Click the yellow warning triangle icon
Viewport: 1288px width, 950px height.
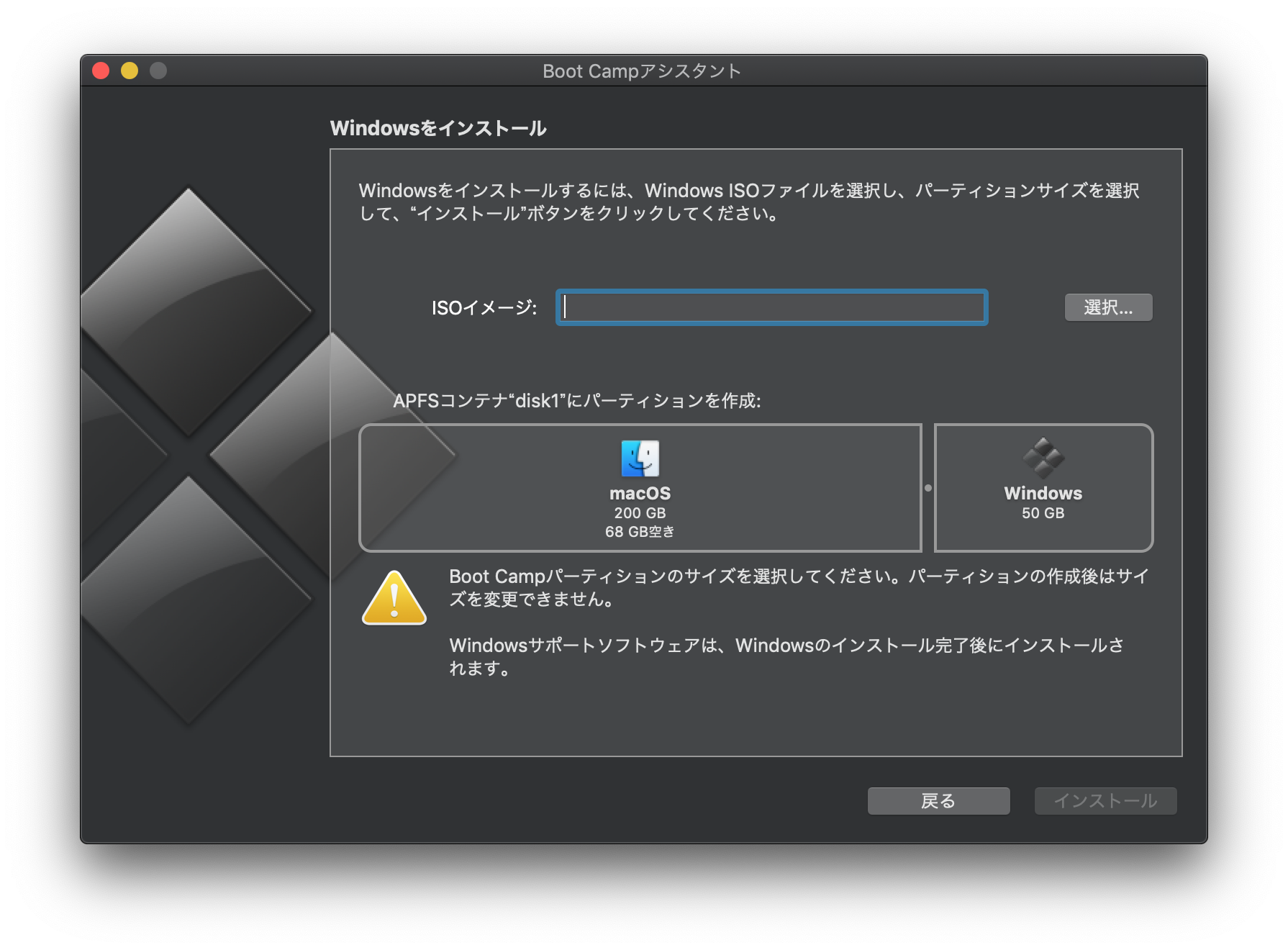click(x=394, y=597)
